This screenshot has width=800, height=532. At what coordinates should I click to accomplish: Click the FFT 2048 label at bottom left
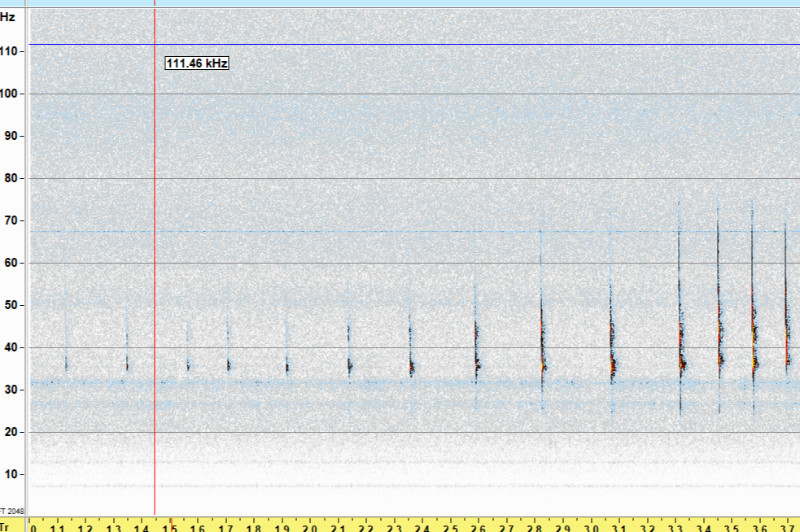[x=12, y=511]
